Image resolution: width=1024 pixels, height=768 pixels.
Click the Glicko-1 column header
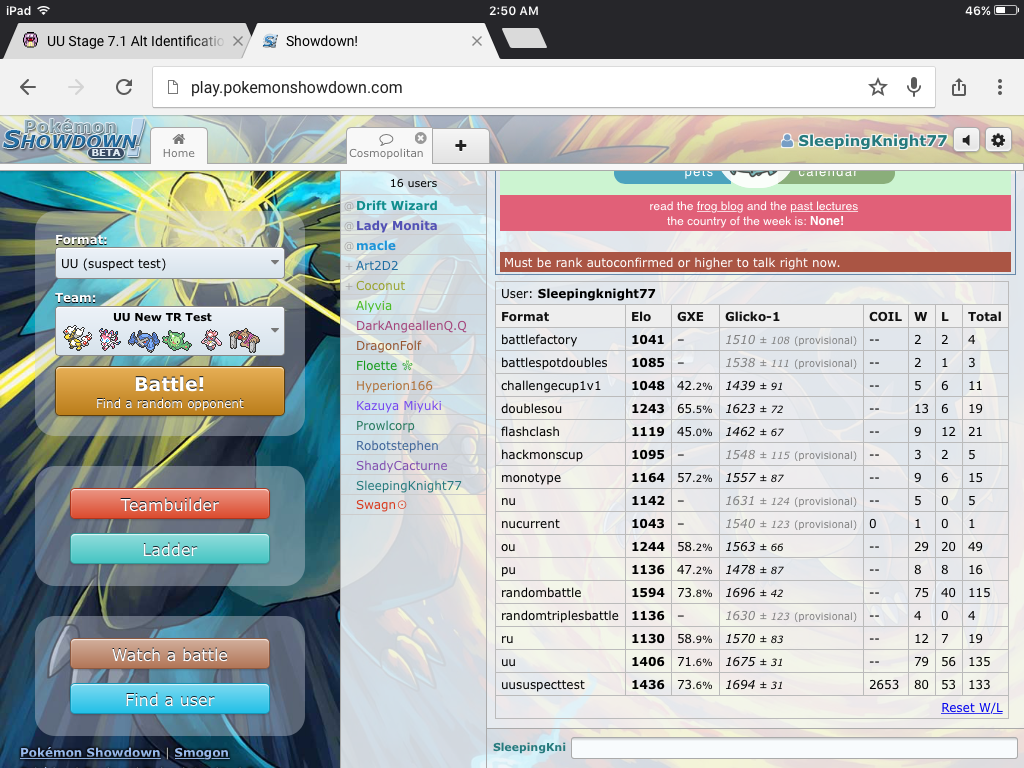752,317
